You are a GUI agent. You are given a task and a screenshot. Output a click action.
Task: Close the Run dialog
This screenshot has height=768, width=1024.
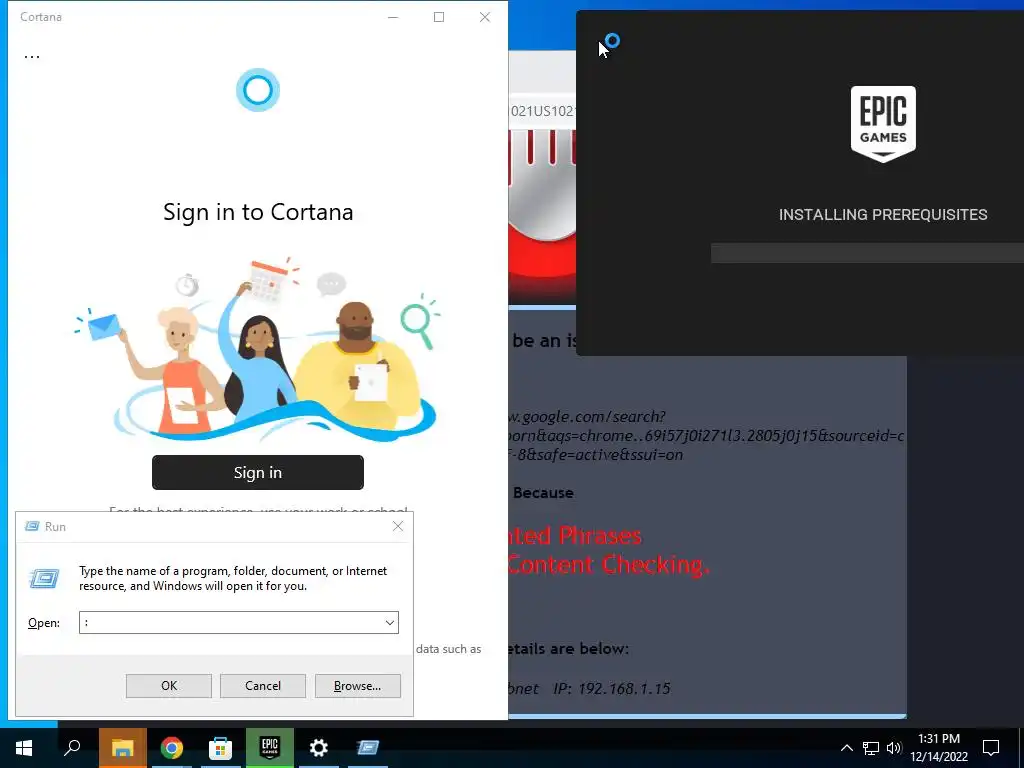398,526
